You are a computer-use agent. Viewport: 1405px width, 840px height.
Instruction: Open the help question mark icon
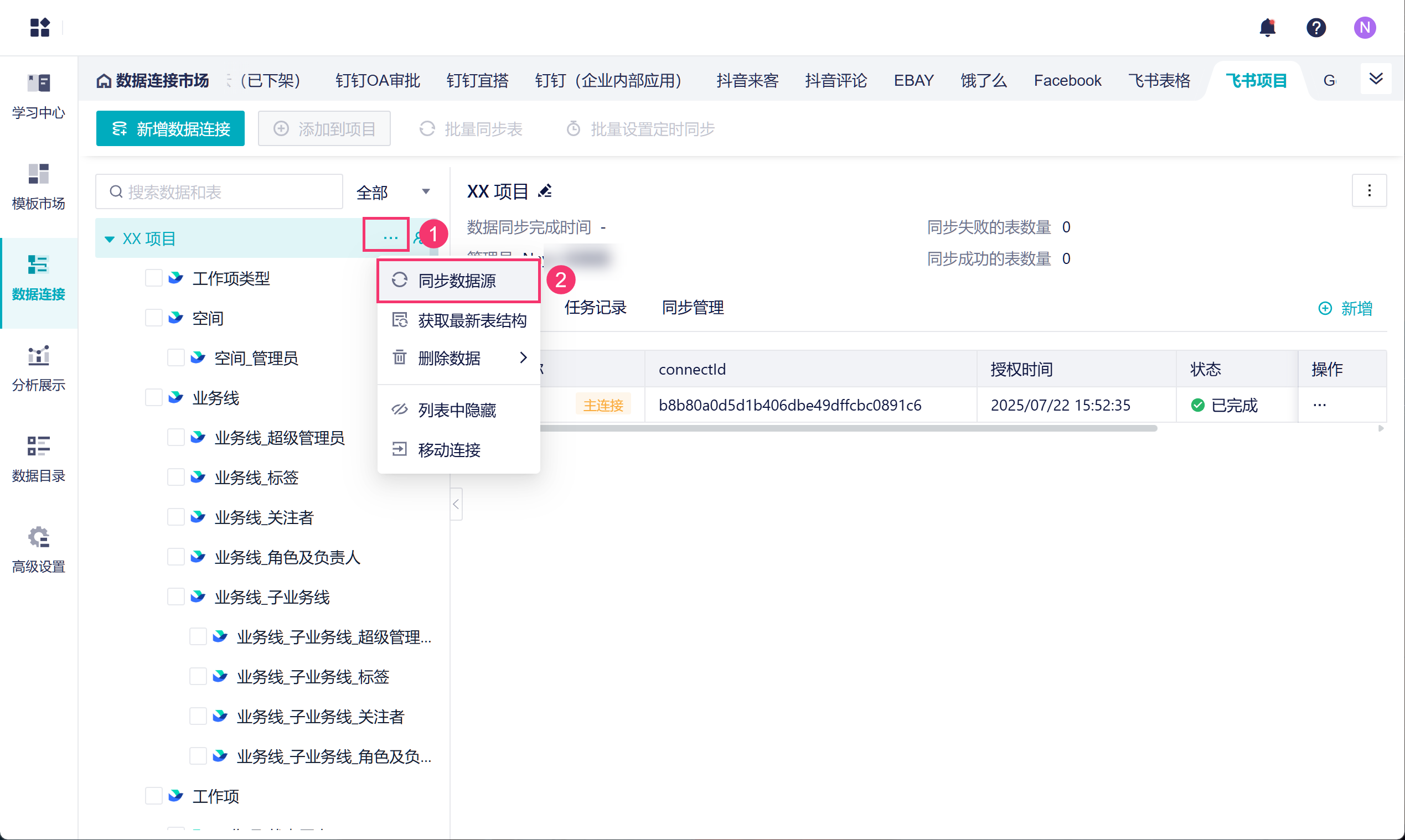coord(1315,27)
